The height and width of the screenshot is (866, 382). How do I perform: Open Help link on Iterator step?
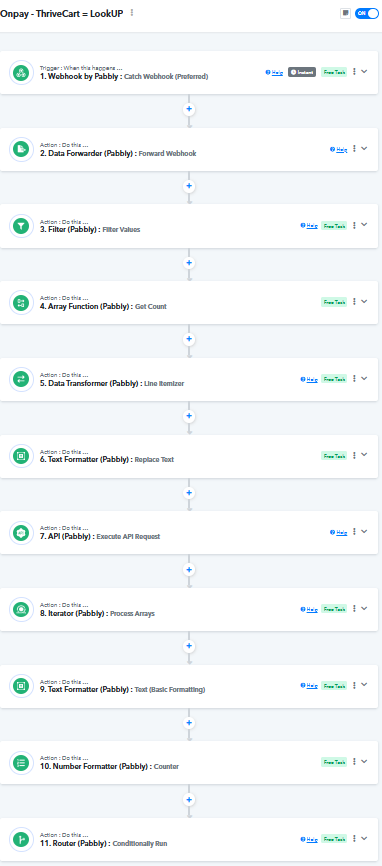(309, 609)
